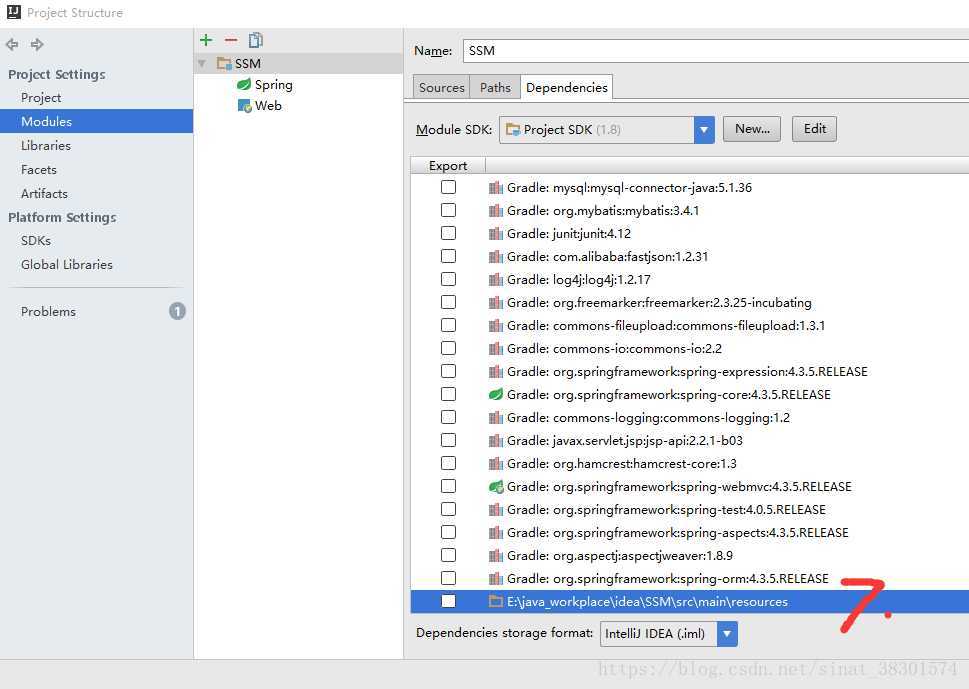Click library icon of mybatis entry

click(x=496, y=211)
